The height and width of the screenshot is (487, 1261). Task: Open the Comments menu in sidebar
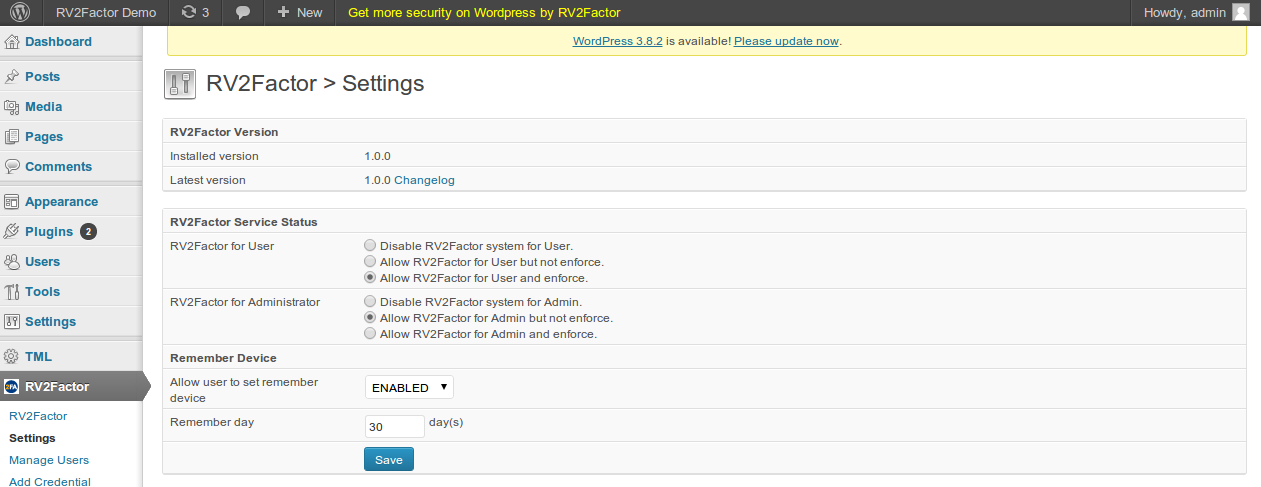[59, 167]
